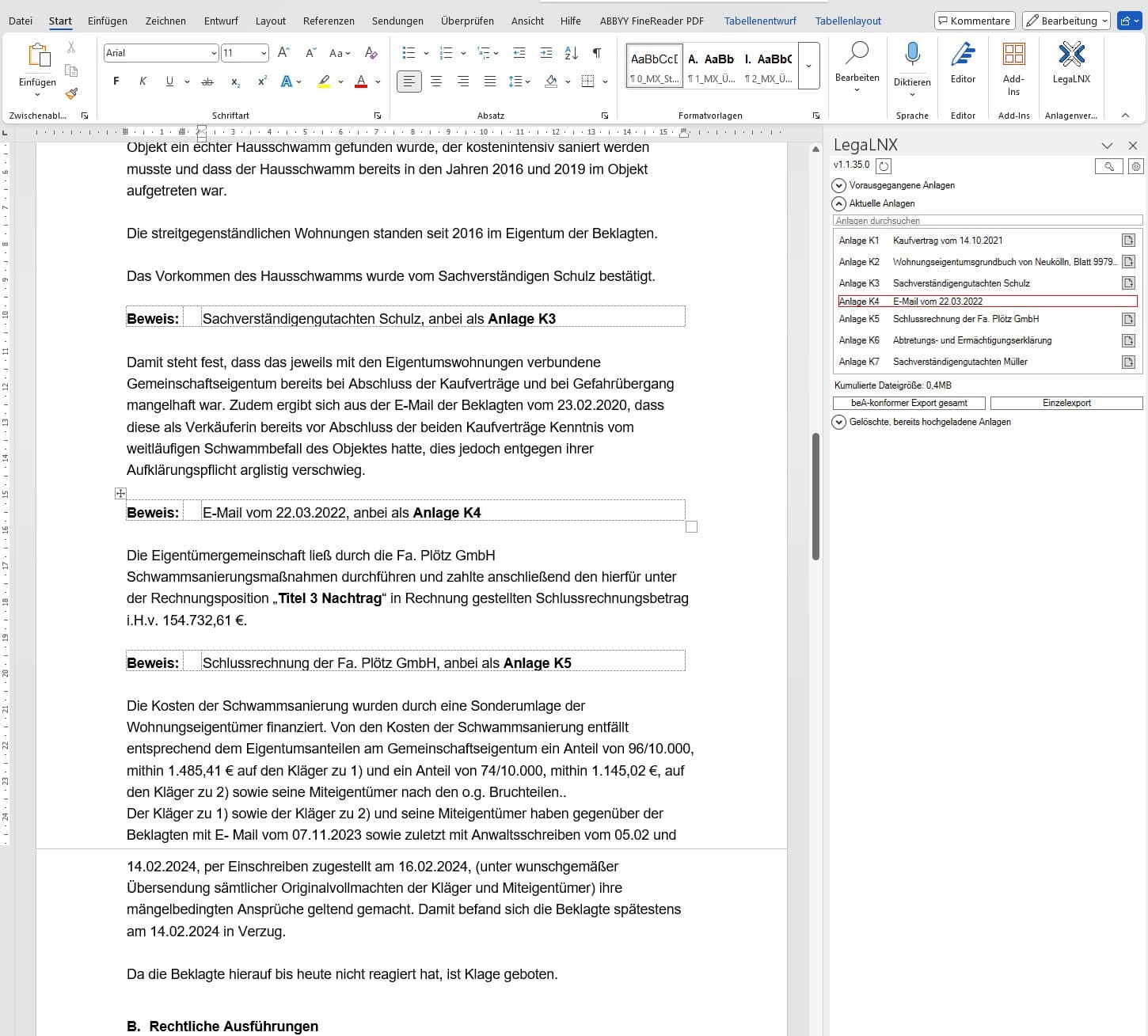The image size is (1148, 1036).
Task: Open document icon for Anlage K1
Action: (1128, 241)
